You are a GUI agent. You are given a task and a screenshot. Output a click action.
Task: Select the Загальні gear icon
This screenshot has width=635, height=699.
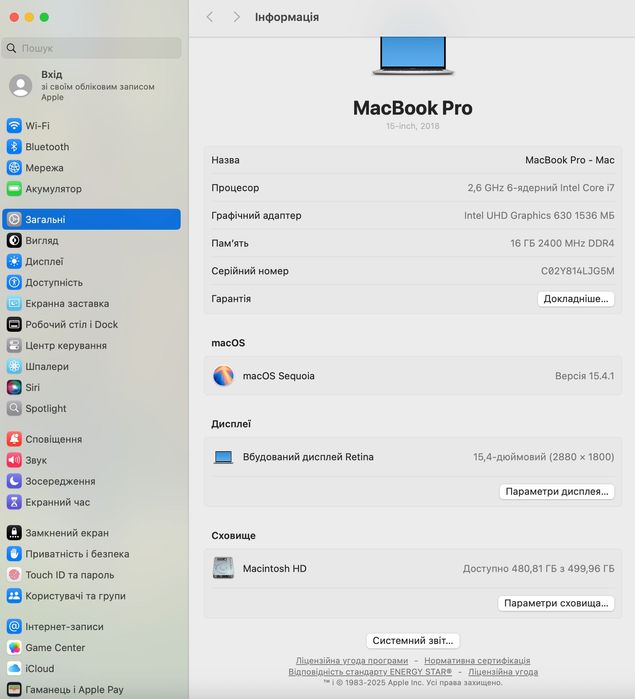click(14, 219)
